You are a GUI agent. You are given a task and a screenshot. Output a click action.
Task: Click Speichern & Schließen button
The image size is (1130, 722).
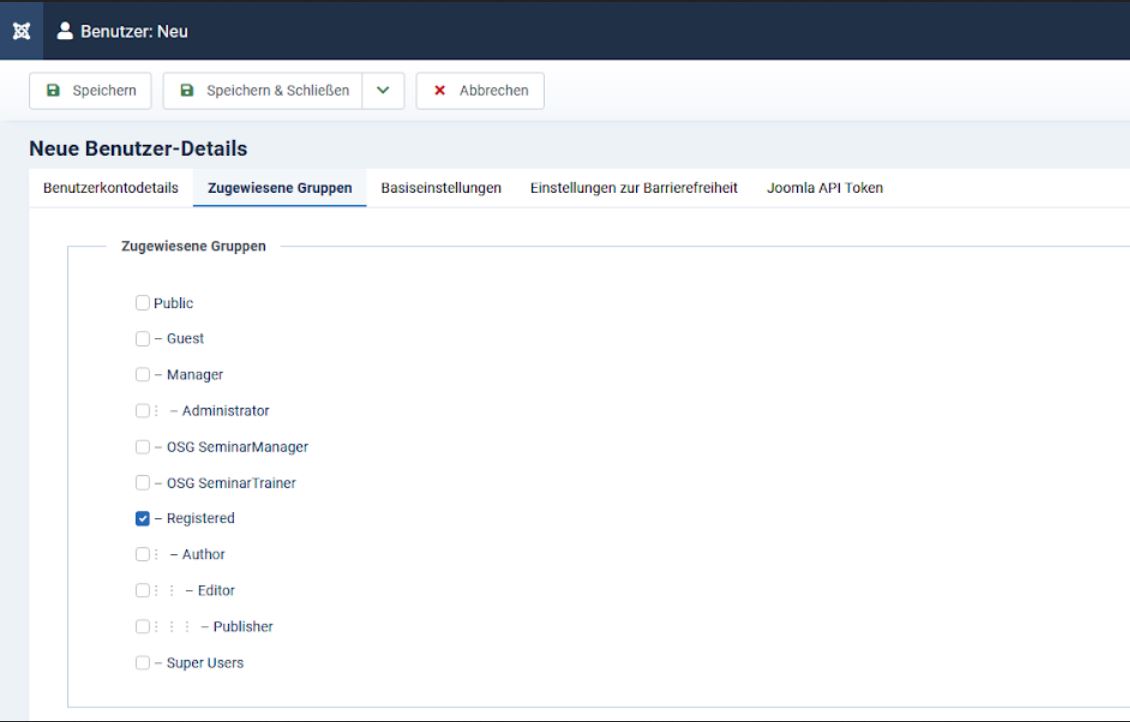point(263,90)
